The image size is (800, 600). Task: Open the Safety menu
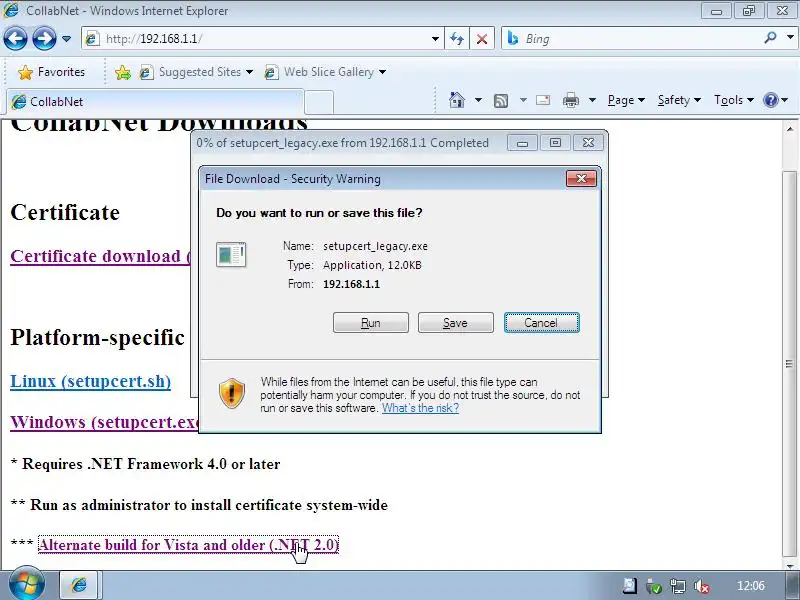click(x=679, y=100)
